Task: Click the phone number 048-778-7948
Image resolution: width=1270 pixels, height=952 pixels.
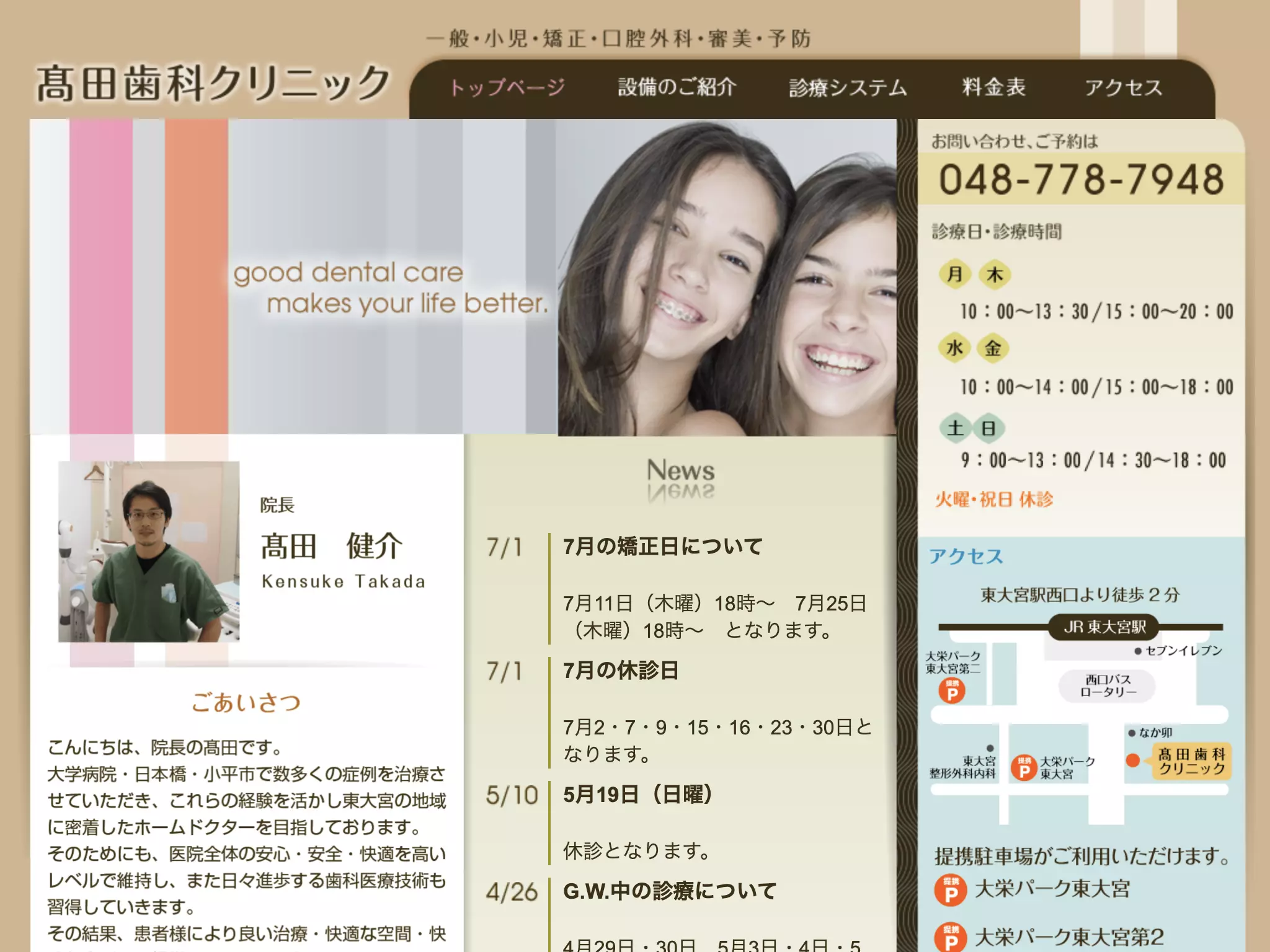Action: point(1081,180)
